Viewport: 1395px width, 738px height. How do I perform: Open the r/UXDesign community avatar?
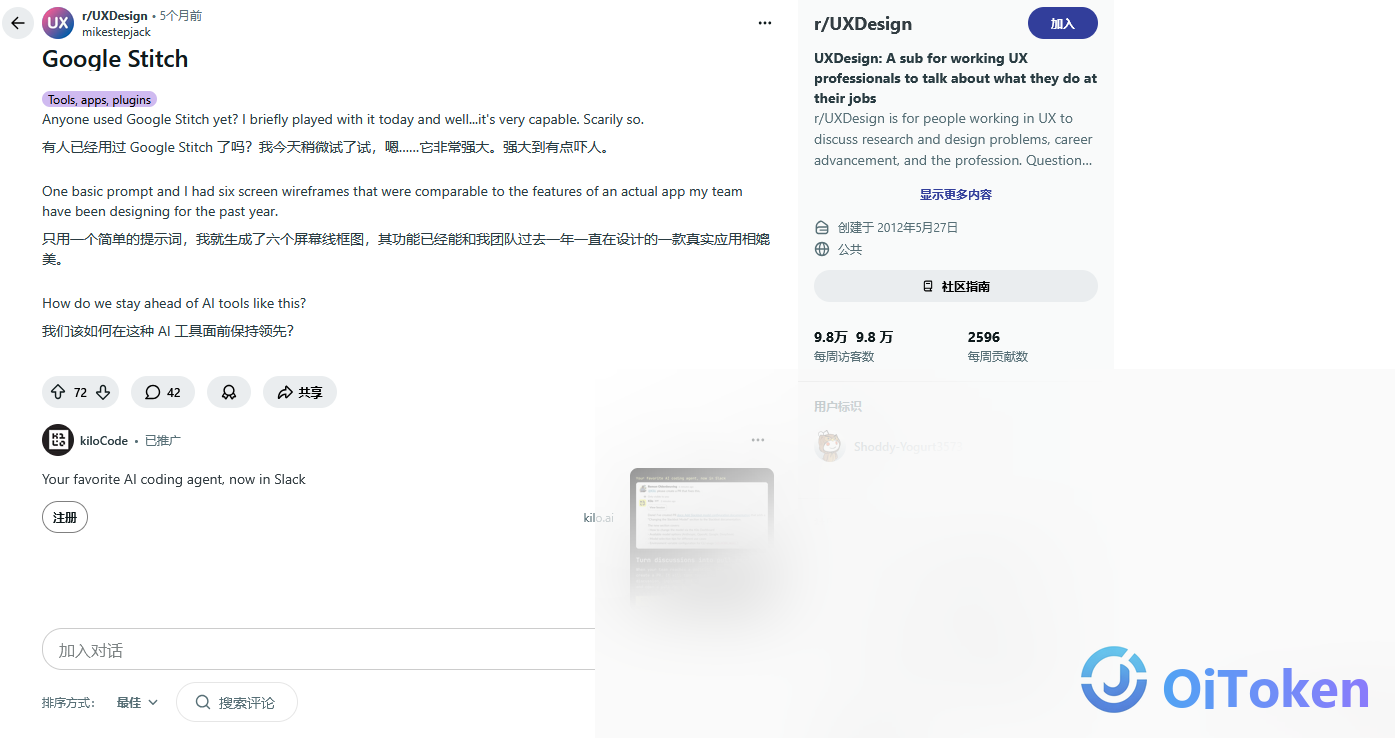coord(58,23)
